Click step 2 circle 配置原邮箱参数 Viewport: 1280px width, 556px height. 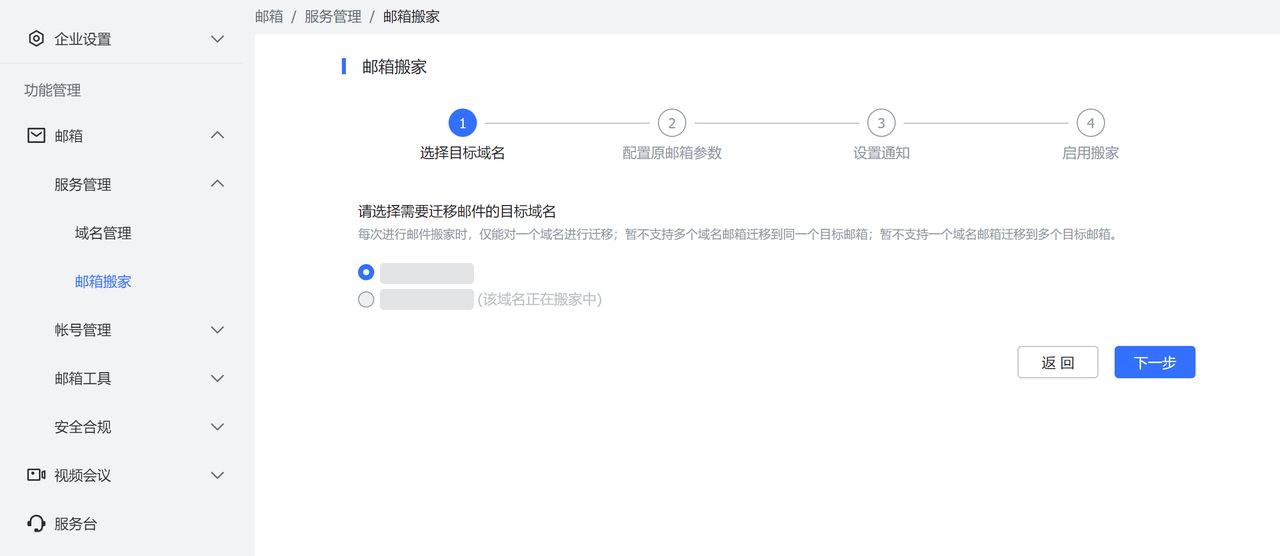671,123
